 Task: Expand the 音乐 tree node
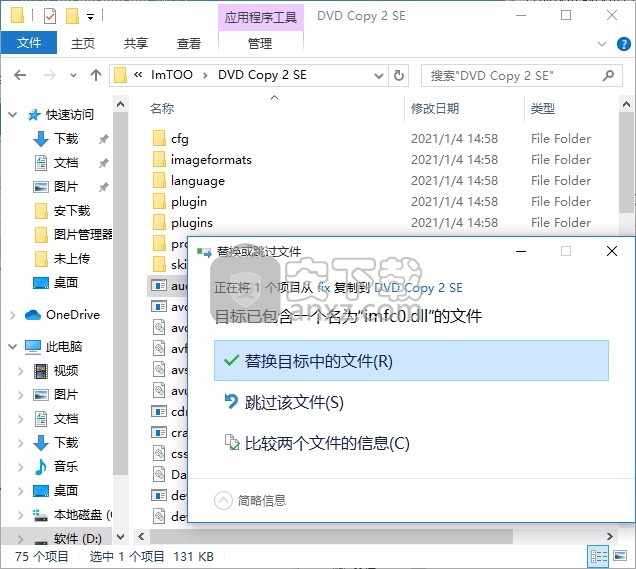click(x=21, y=467)
